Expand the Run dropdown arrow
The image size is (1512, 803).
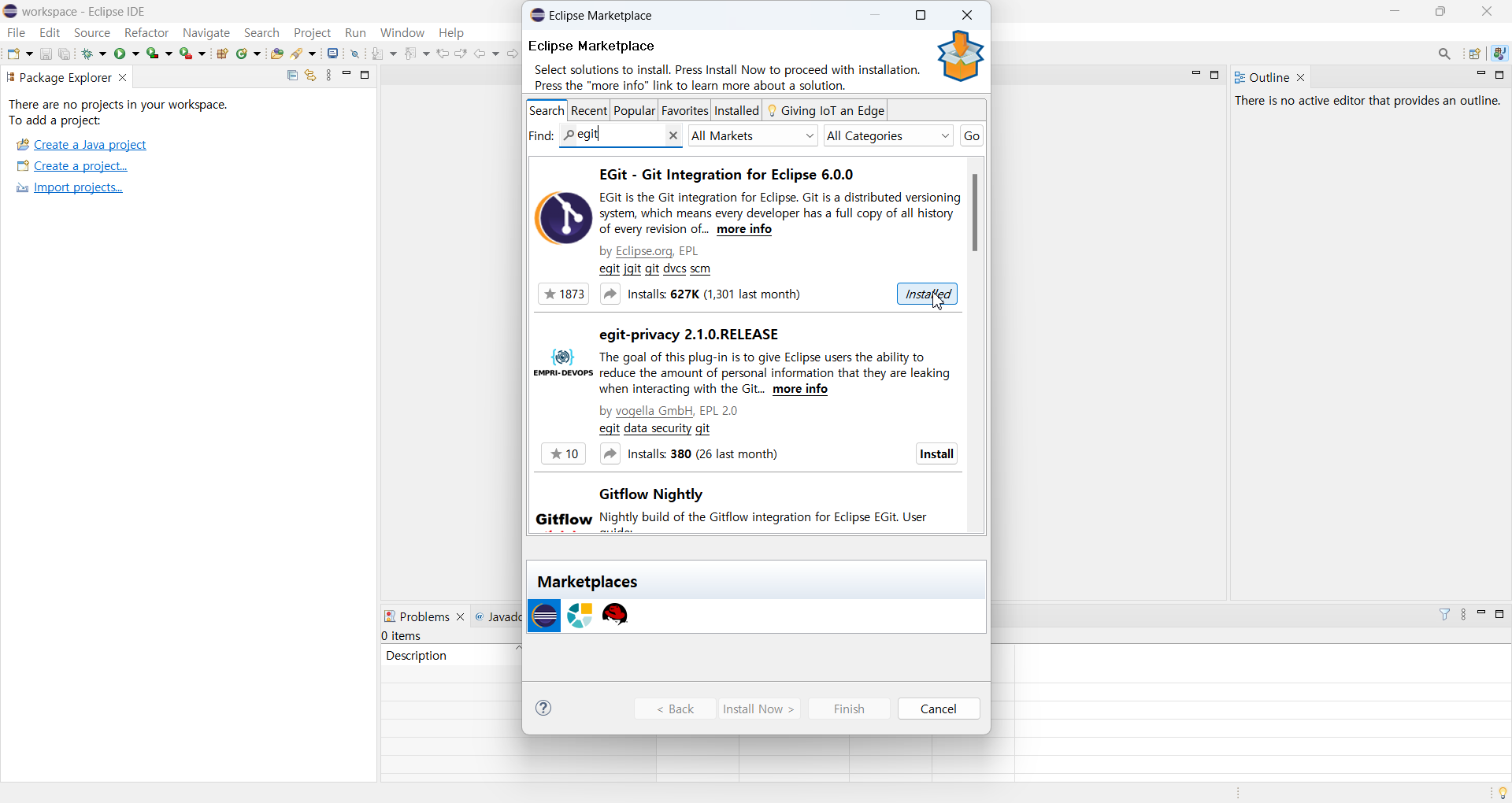[x=136, y=54]
